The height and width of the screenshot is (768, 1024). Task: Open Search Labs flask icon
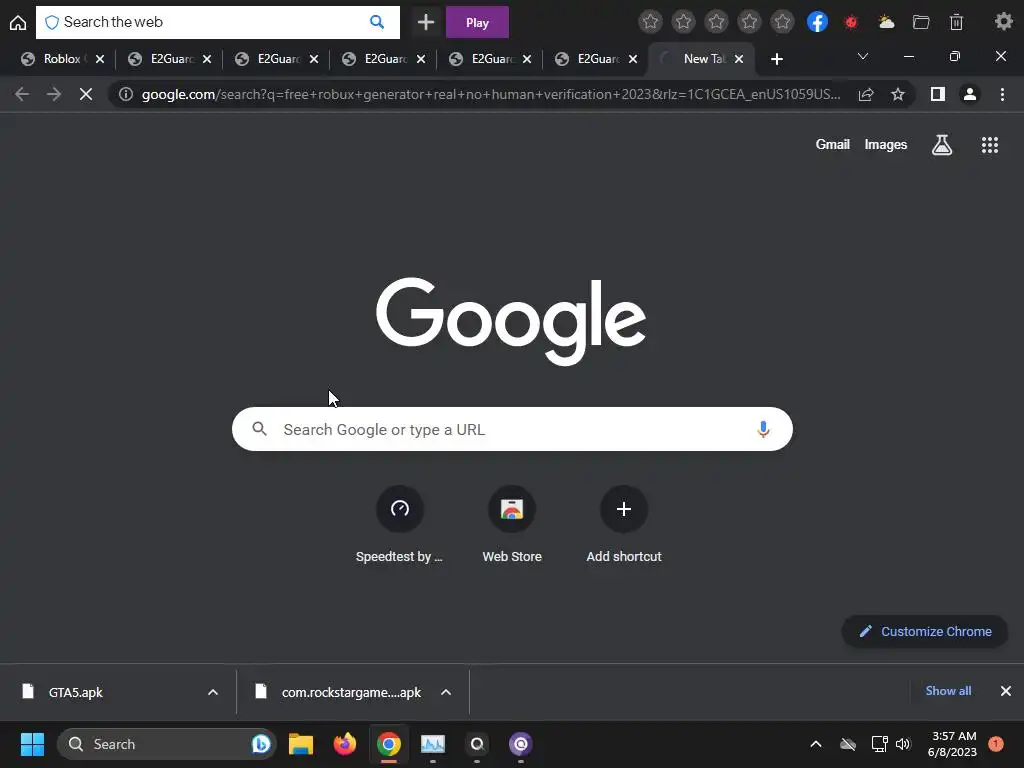coord(942,145)
